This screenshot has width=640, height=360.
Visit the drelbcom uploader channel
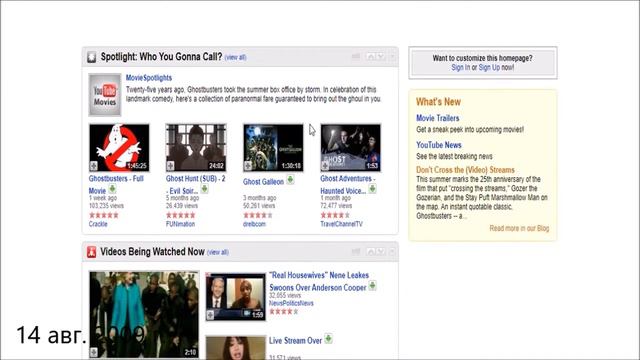[x=254, y=224]
